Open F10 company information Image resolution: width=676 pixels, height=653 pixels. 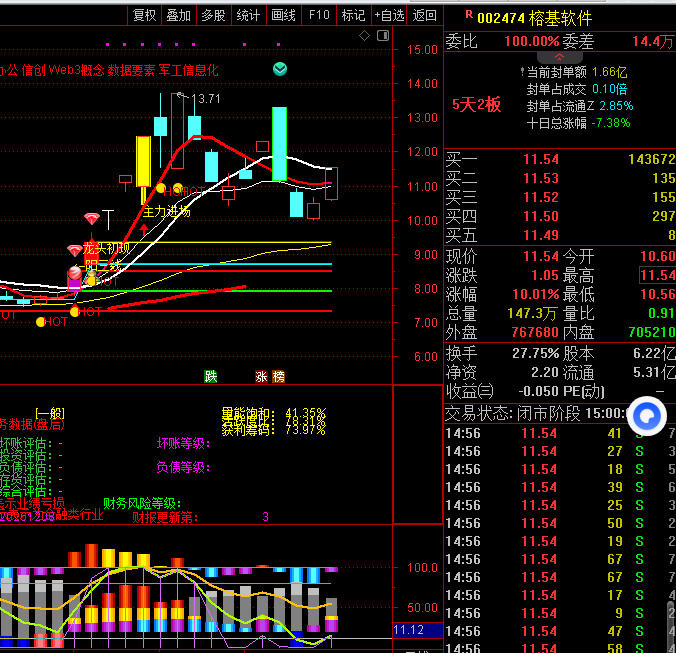318,15
